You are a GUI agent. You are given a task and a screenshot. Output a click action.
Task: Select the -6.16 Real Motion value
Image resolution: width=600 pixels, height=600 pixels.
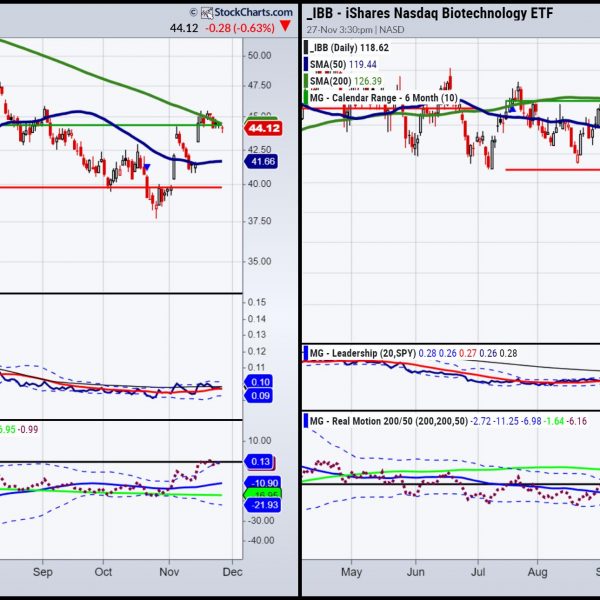tap(577, 421)
